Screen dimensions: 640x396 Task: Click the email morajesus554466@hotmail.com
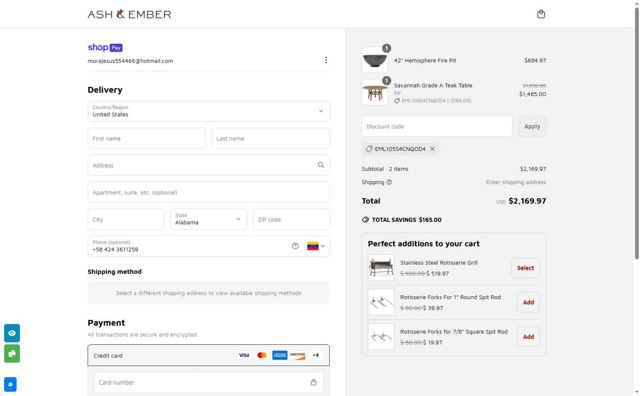pyautogui.click(x=130, y=61)
